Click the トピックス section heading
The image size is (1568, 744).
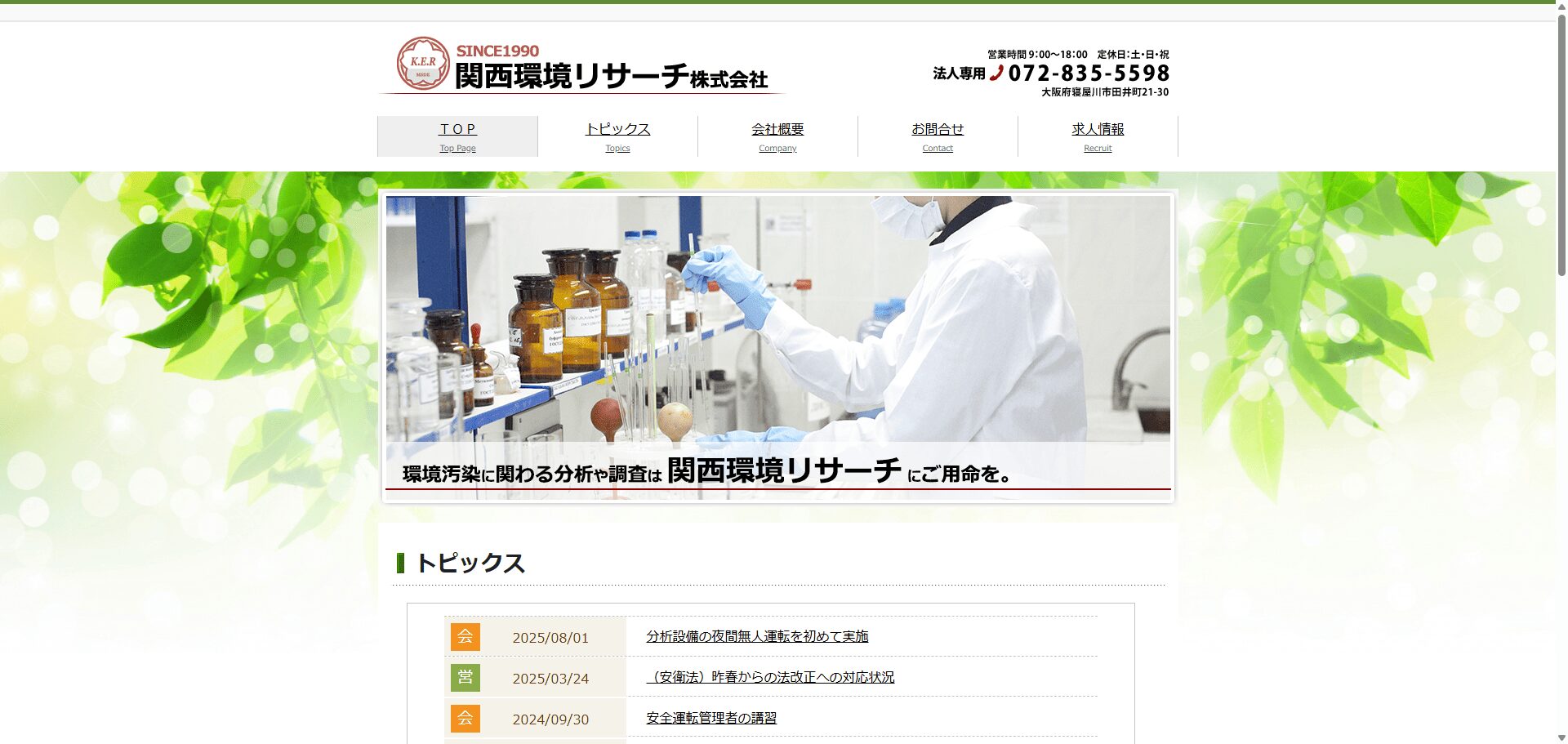point(470,564)
